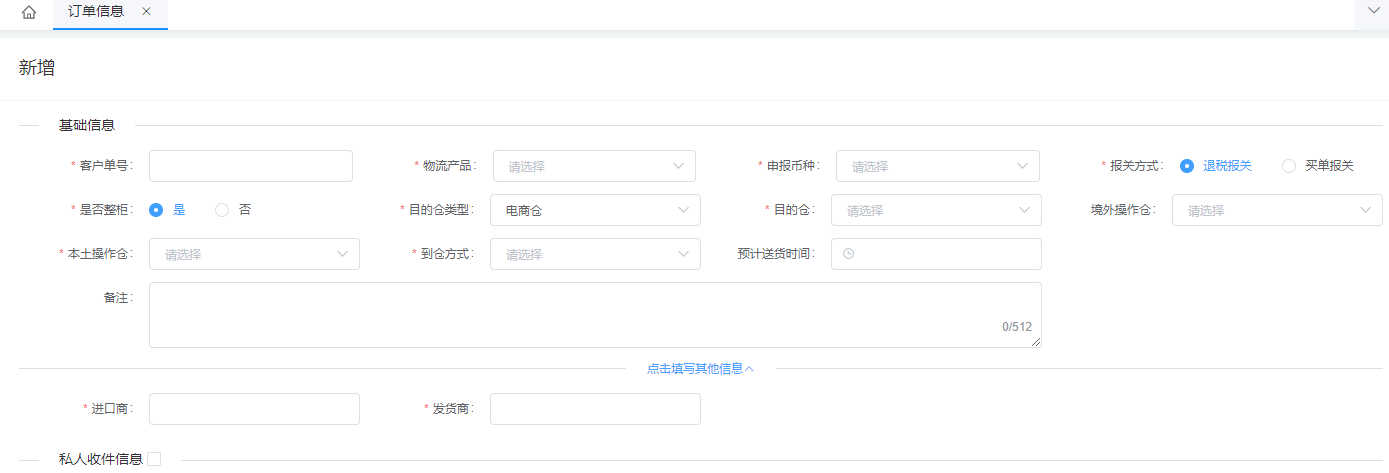
Task: Click into the 备注 text area
Action: (x=595, y=314)
